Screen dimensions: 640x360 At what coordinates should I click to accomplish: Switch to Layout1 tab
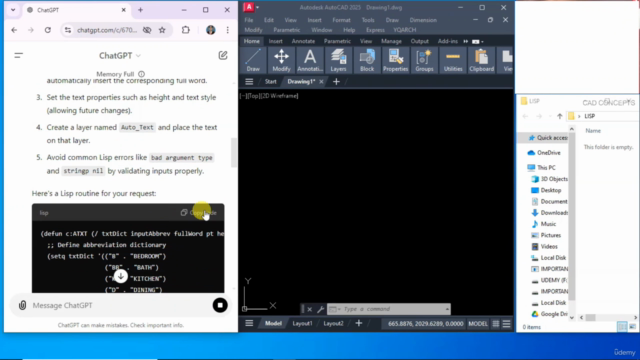pyautogui.click(x=302, y=323)
